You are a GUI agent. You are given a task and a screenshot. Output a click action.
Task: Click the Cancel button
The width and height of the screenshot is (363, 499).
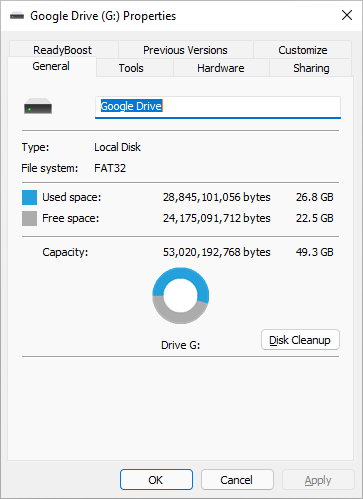pyautogui.click(x=237, y=480)
